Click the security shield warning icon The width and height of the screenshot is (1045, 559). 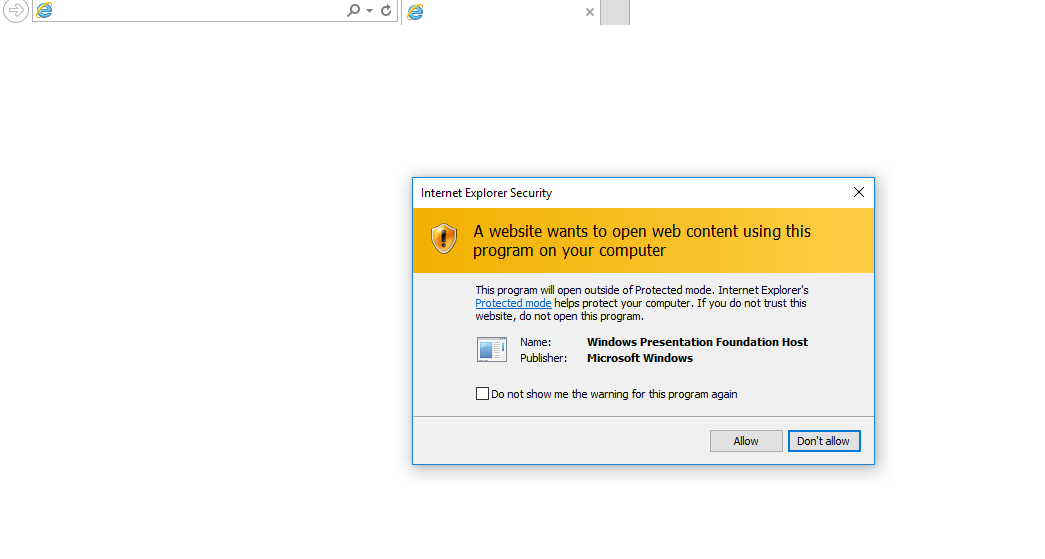(443, 239)
